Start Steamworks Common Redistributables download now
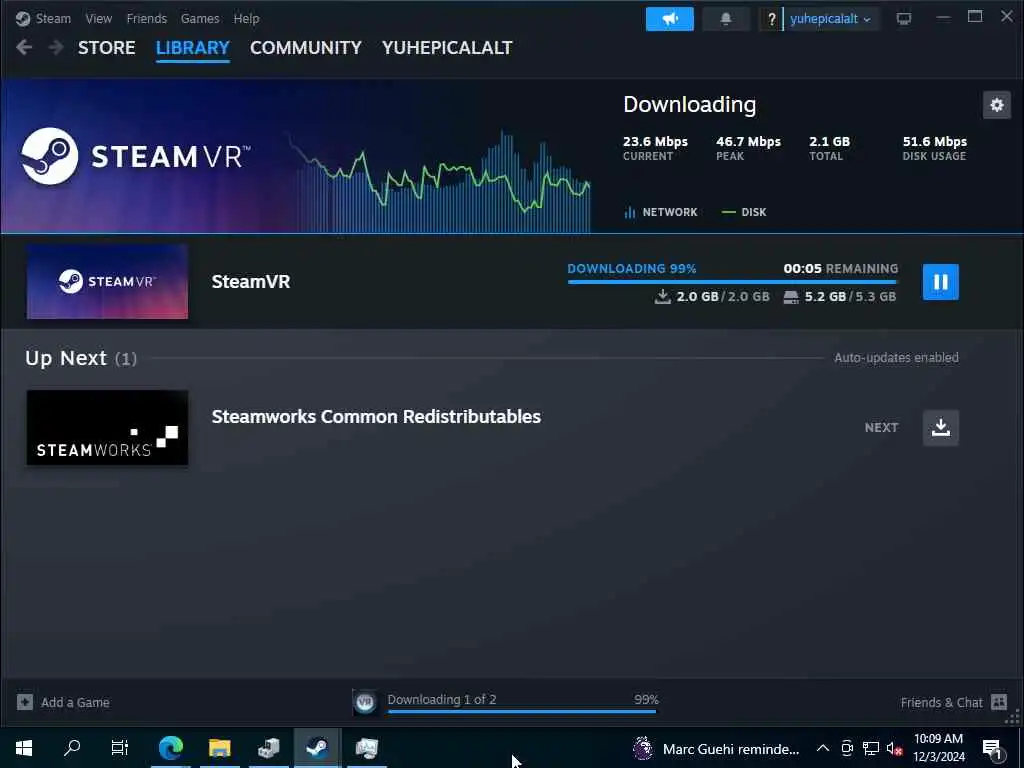 [x=940, y=428]
